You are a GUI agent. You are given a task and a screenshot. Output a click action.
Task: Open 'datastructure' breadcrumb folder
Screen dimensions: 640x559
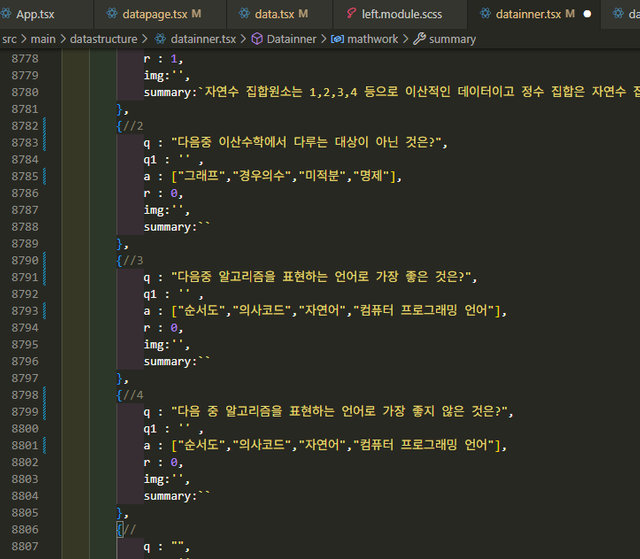[x=104, y=39]
